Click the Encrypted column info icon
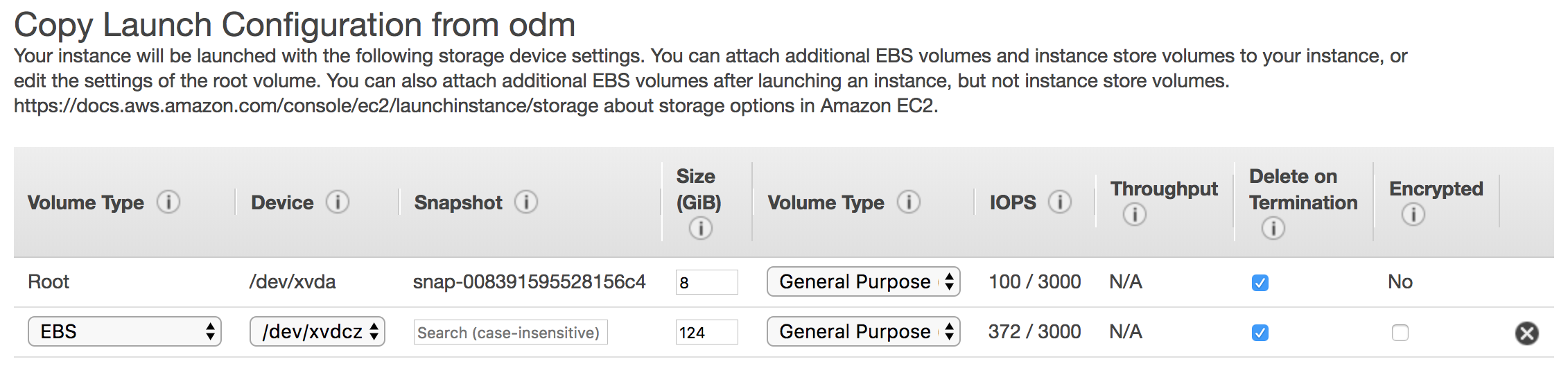This screenshot has width=1568, height=366. click(x=1413, y=215)
